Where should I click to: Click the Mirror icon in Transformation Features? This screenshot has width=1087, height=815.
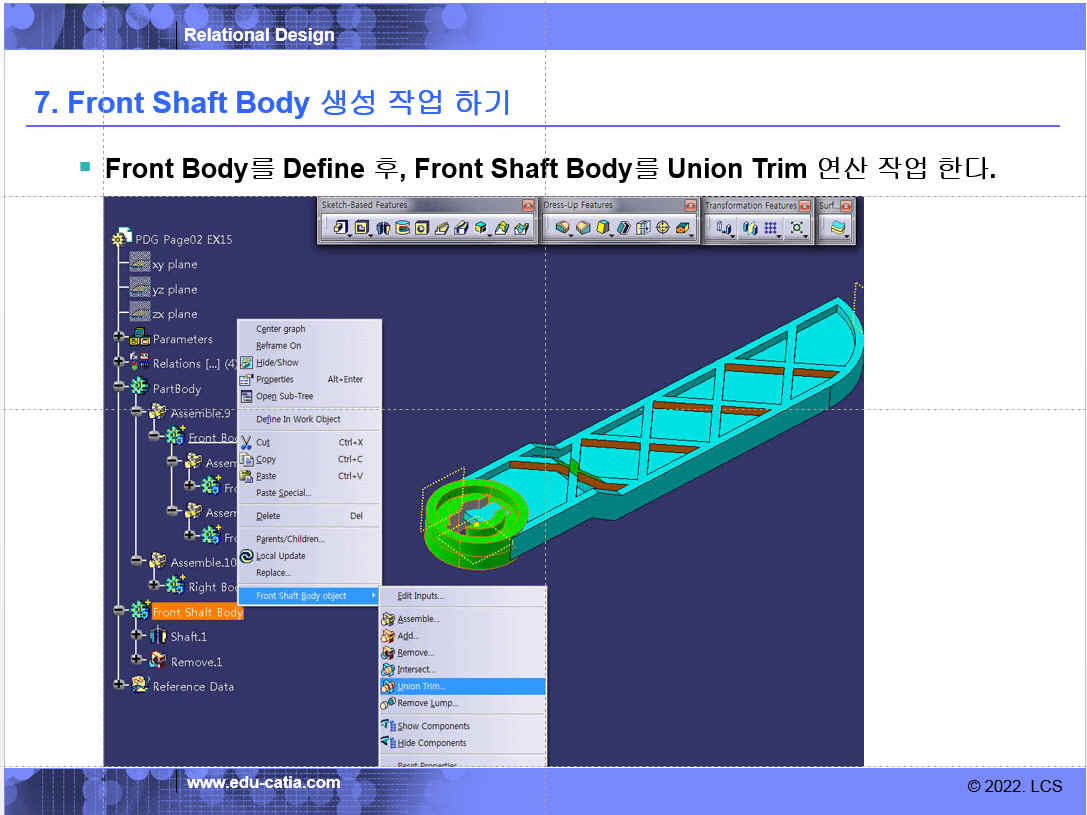749,228
